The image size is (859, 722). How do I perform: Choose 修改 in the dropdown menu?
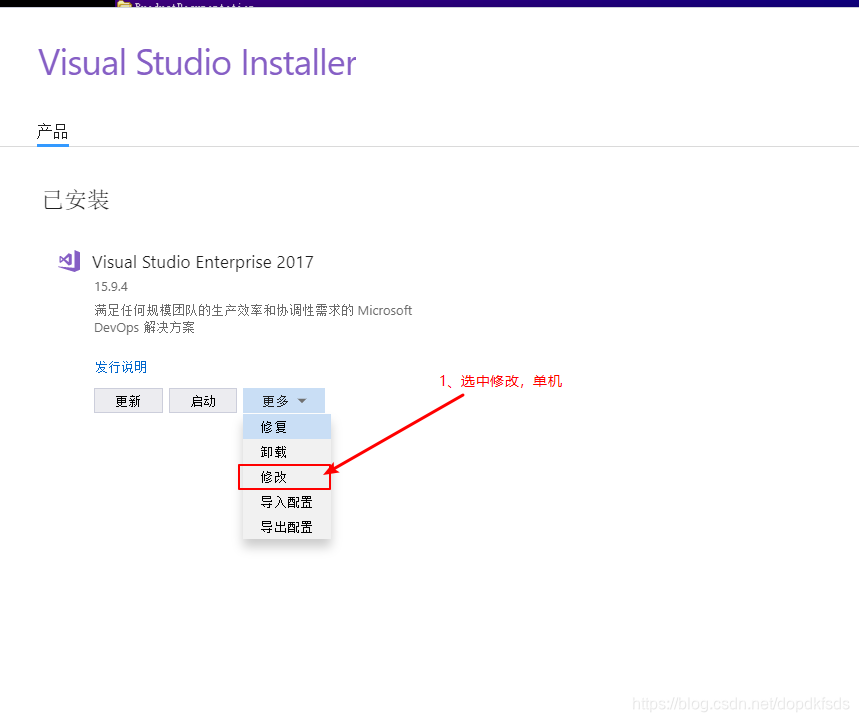(285, 477)
